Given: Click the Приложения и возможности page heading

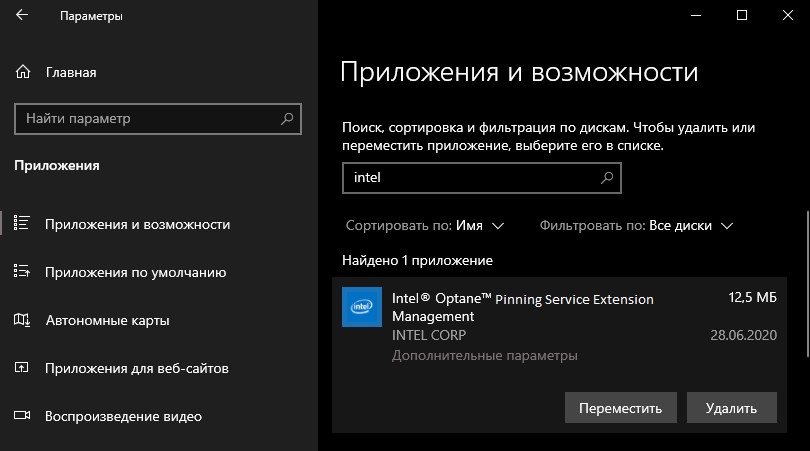Looking at the screenshot, I should [x=519, y=71].
